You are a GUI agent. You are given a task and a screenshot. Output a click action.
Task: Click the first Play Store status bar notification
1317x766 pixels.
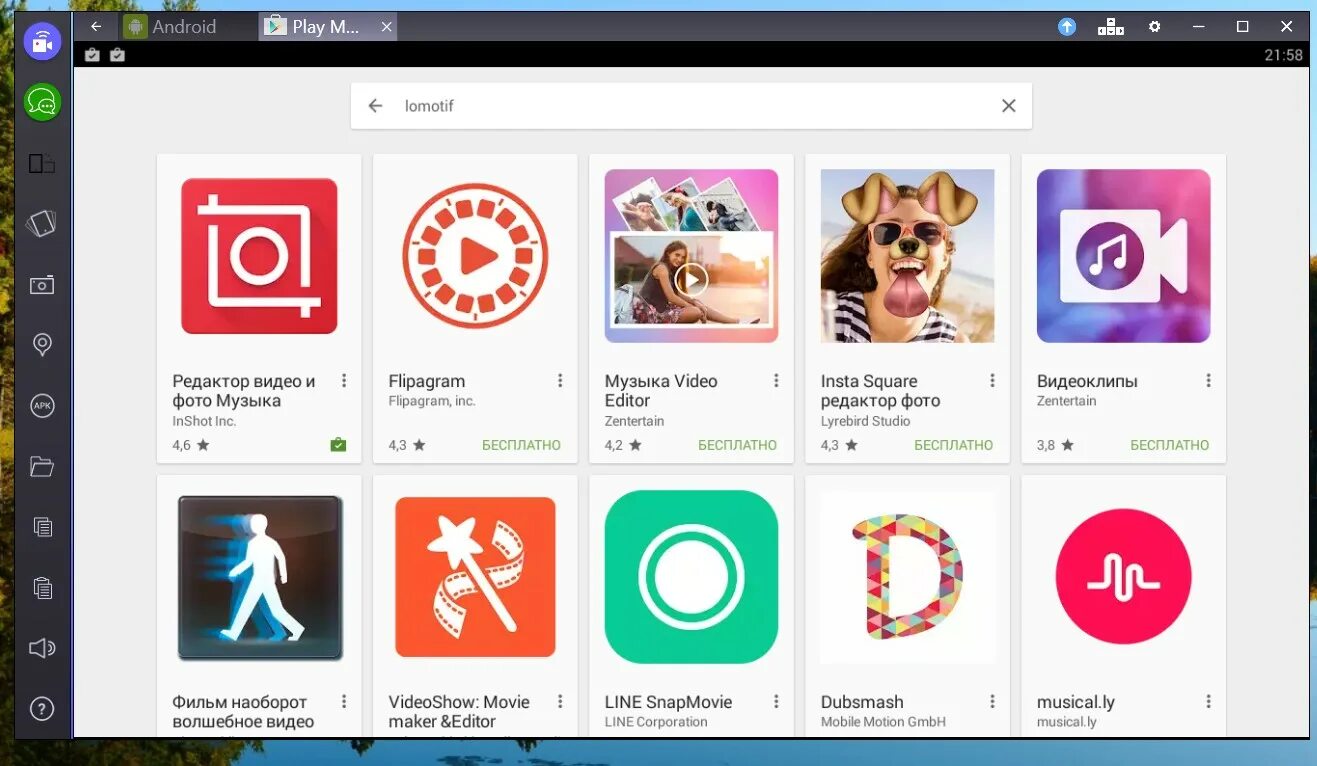click(x=92, y=55)
